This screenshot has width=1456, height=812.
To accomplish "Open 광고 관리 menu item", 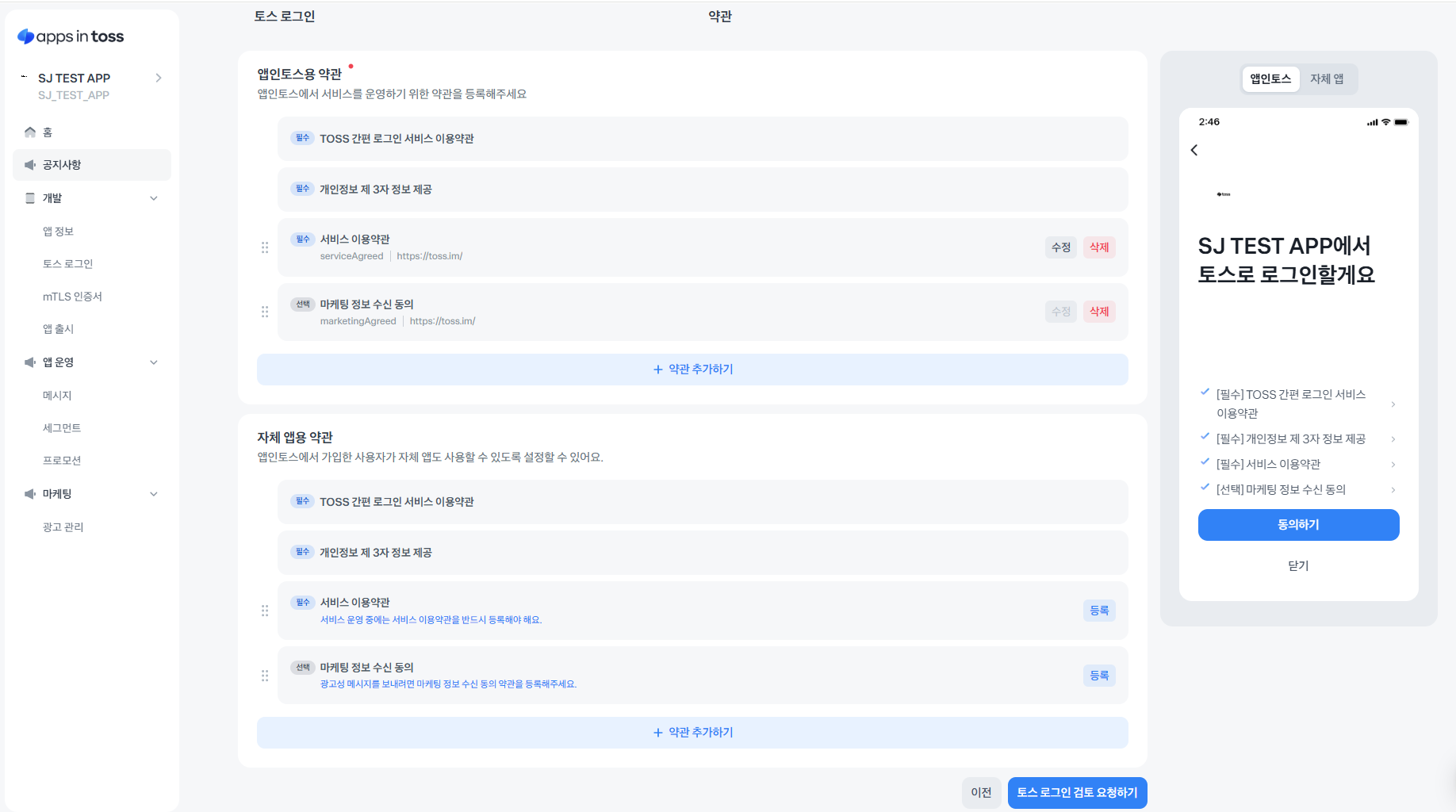I will pos(63,527).
